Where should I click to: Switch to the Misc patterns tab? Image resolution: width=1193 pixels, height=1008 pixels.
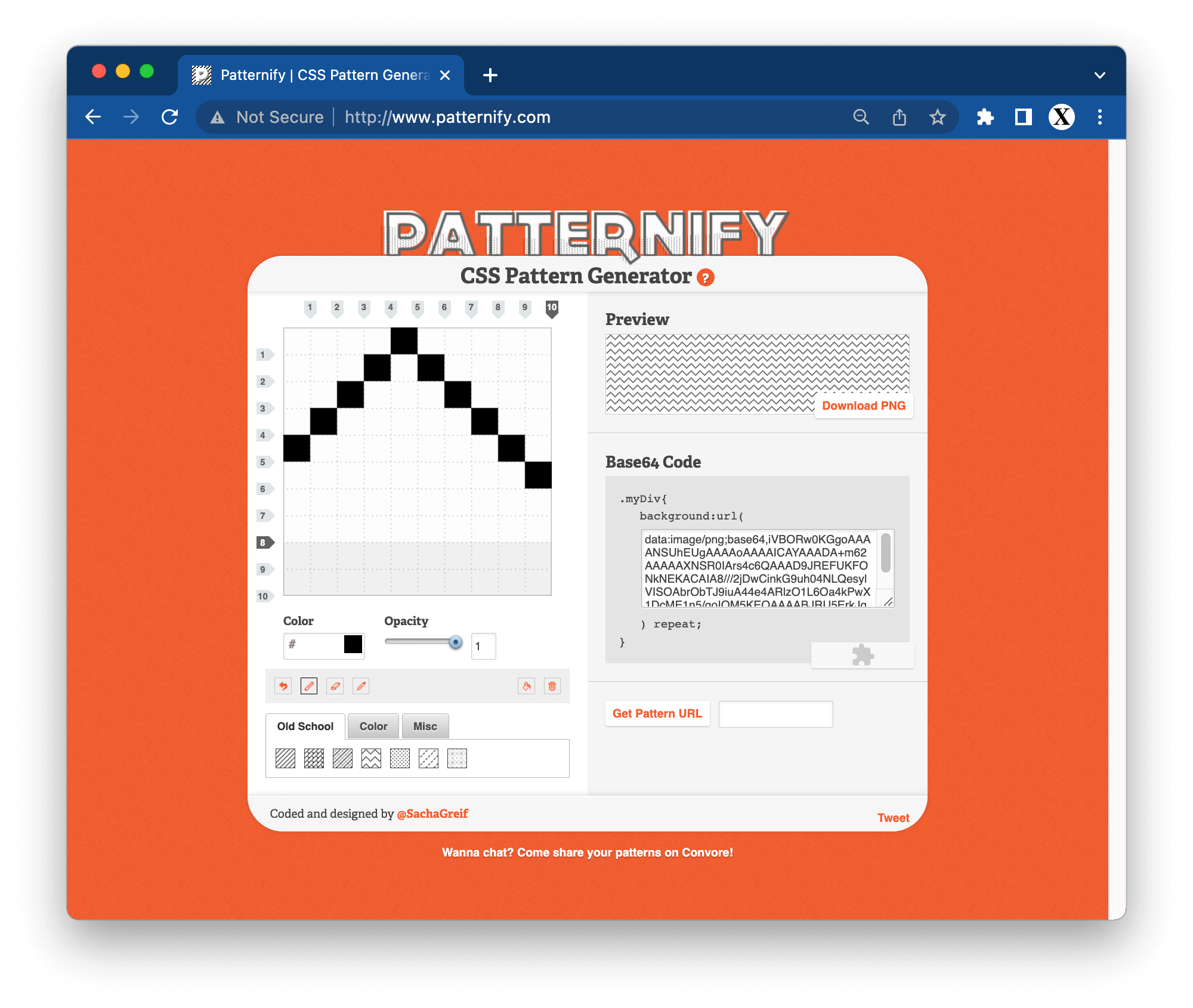coord(425,726)
